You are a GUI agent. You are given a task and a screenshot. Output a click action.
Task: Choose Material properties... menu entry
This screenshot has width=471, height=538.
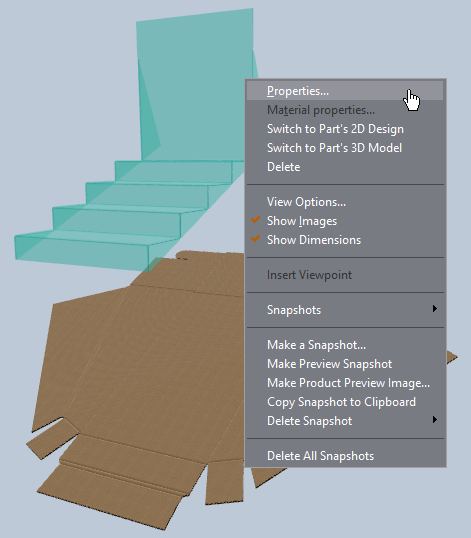point(345,110)
